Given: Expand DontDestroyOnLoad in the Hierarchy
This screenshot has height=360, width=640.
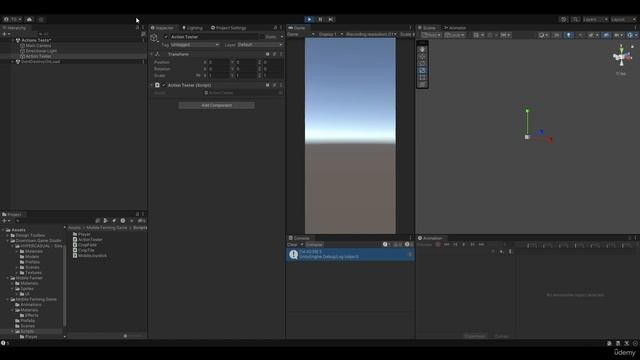Looking at the screenshot, I should [x=13, y=62].
